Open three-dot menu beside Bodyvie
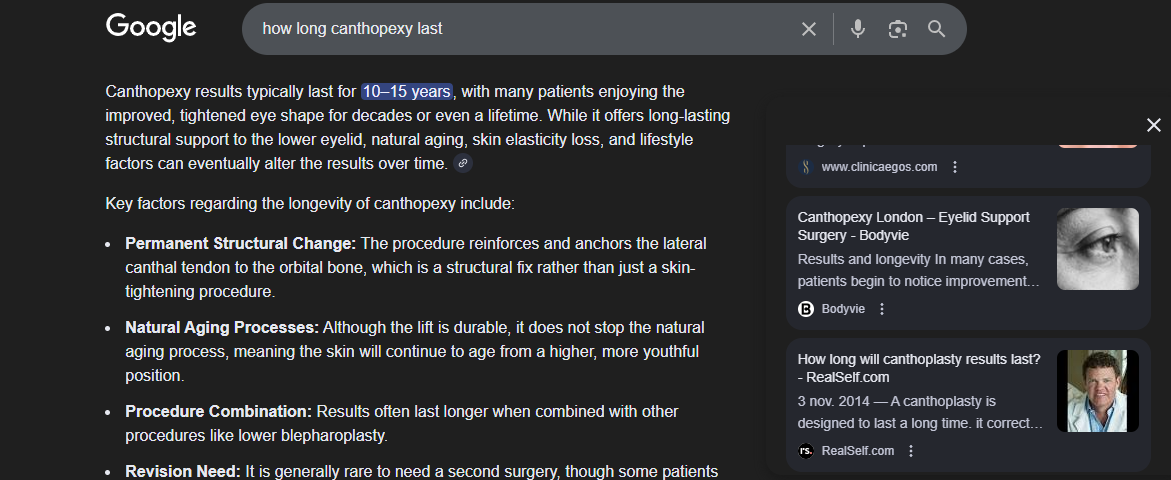The width and height of the screenshot is (1171, 480). click(x=882, y=309)
